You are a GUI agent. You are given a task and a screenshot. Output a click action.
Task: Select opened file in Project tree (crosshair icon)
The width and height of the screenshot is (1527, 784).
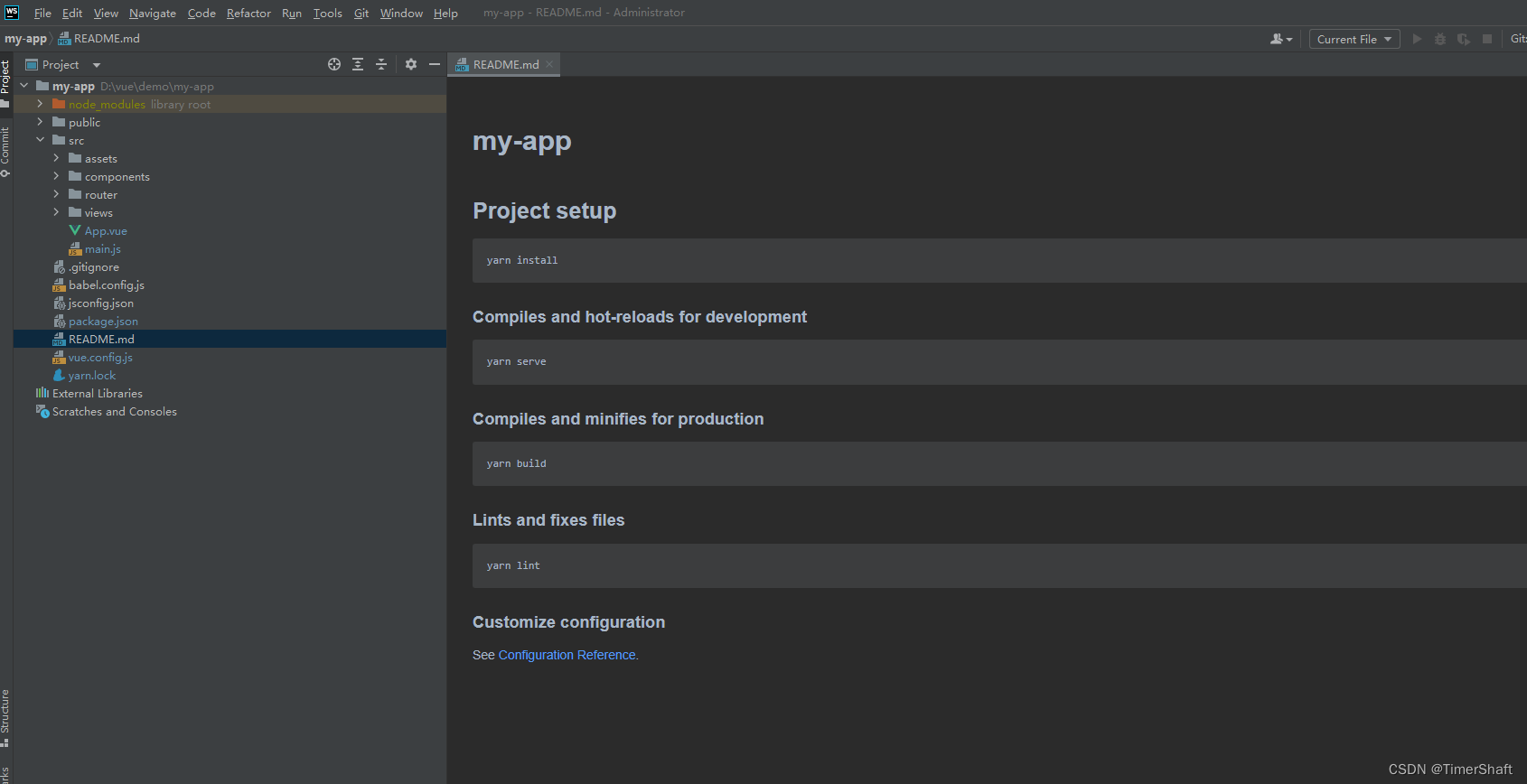[x=334, y=64]
